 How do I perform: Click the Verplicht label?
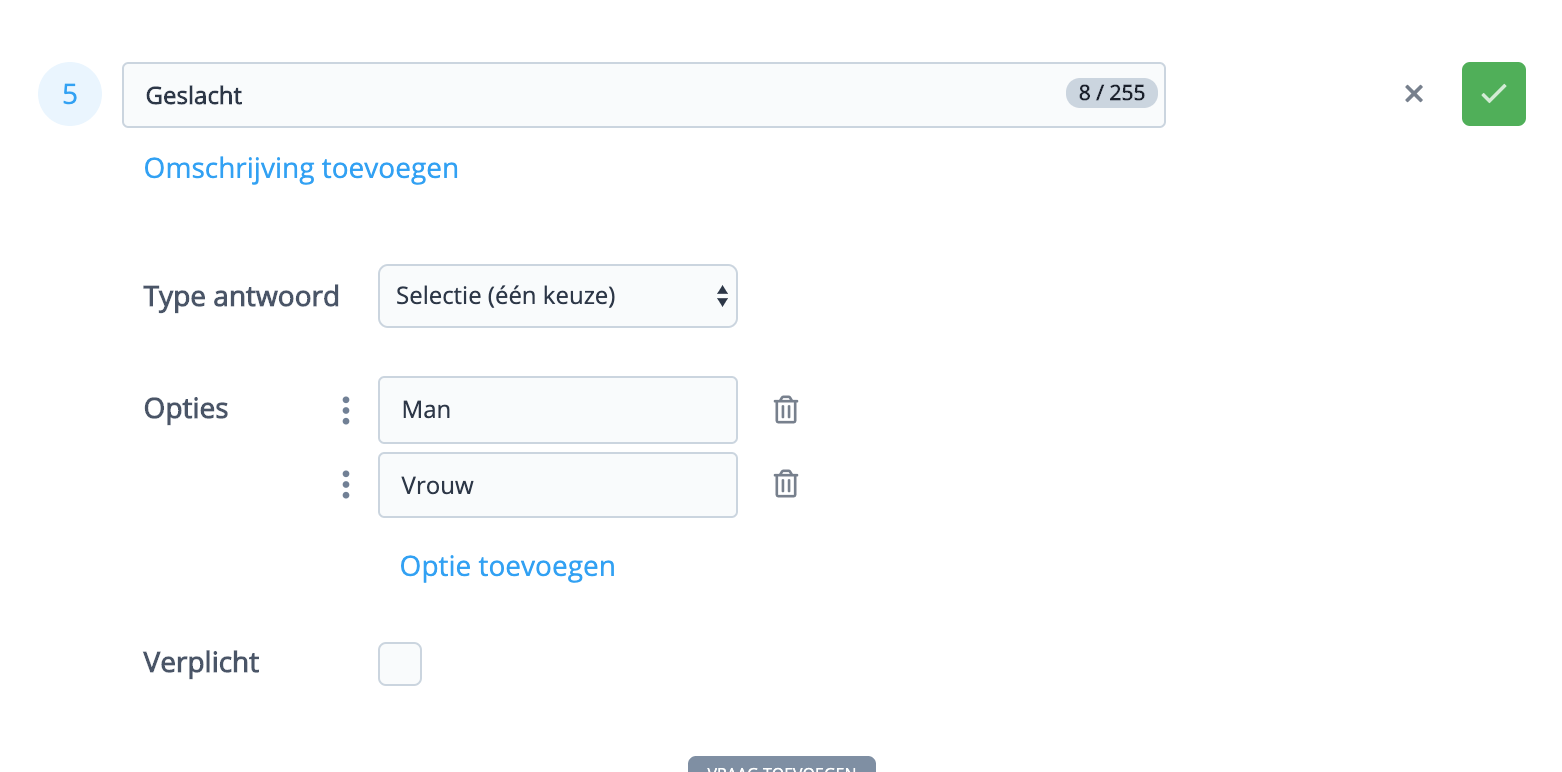click(201, 663)
